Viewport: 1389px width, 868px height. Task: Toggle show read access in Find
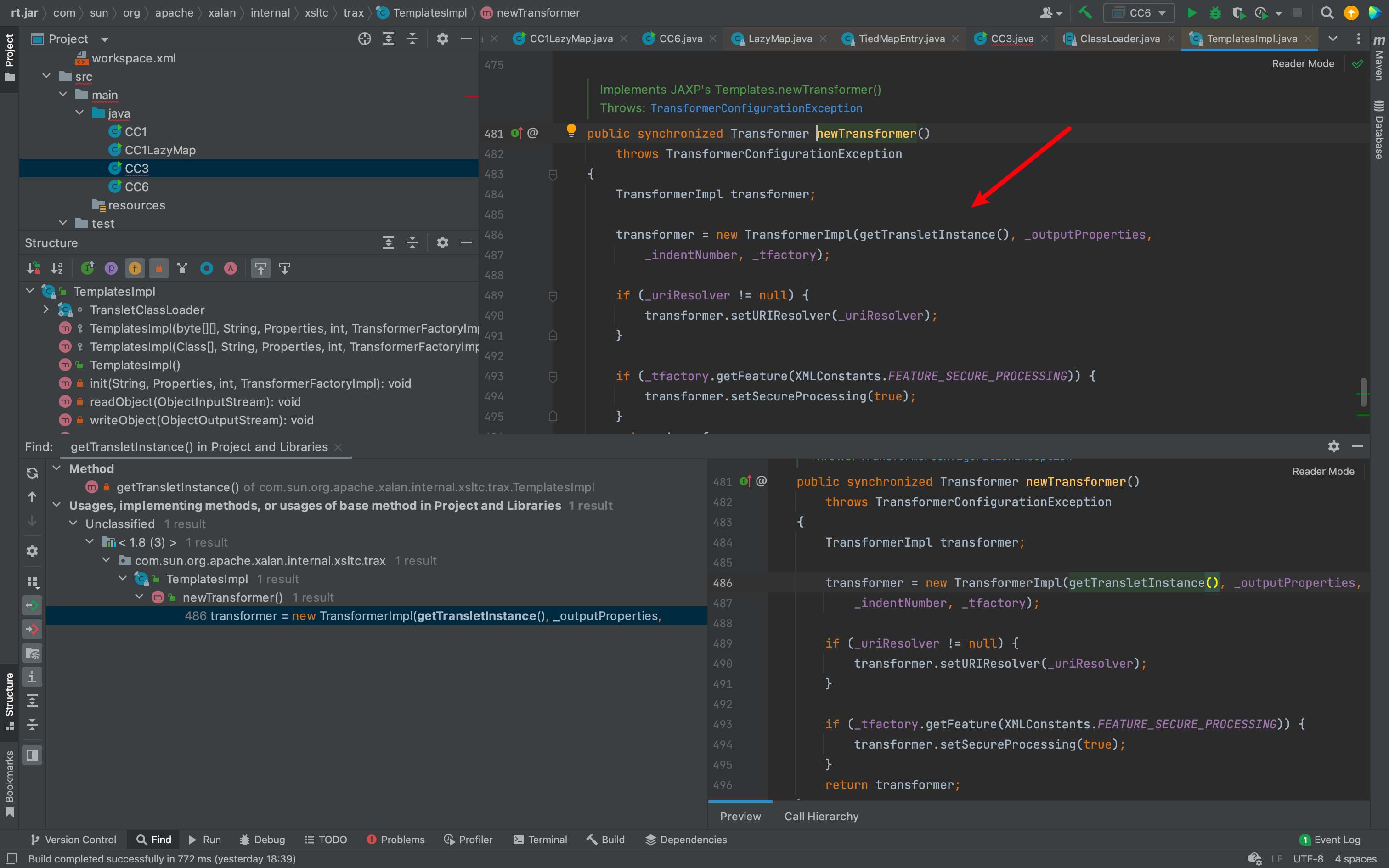click(x=32, y=605)
